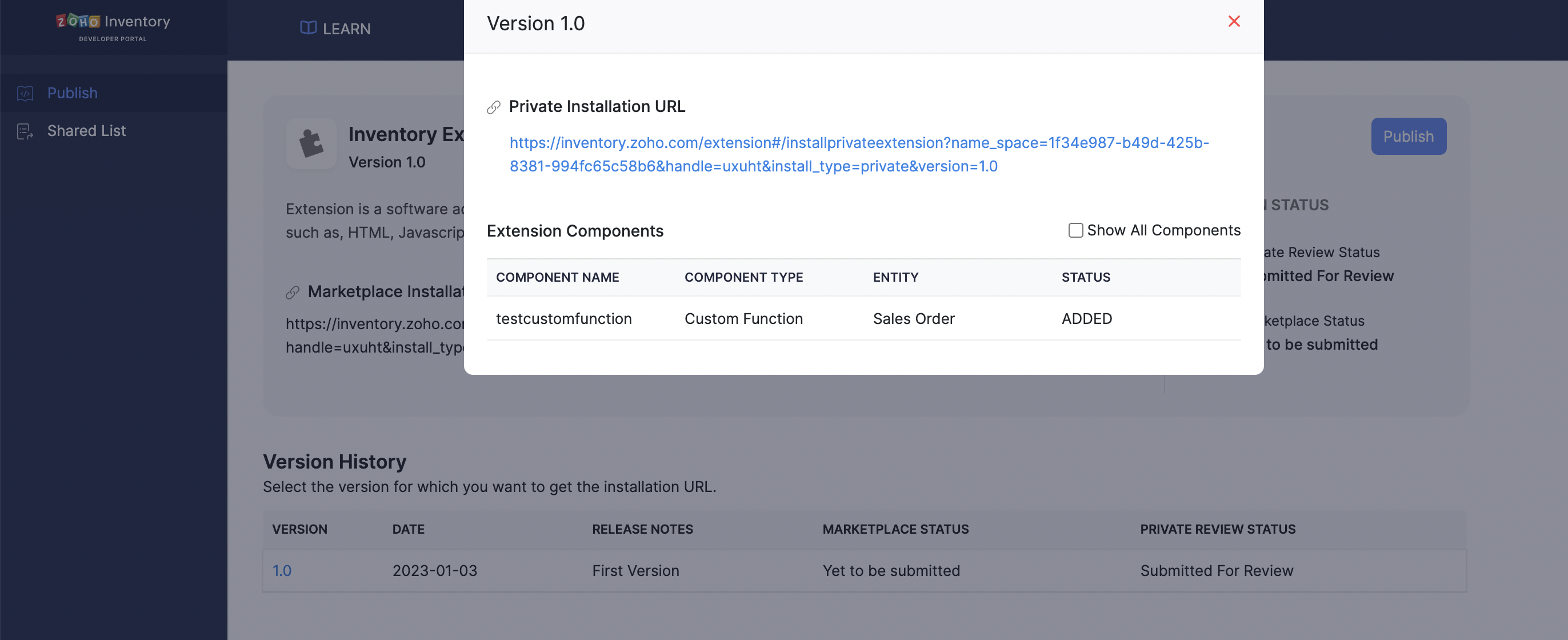Open the LEARN menu item
This screenshot has width=1568, height=640.
346,29
